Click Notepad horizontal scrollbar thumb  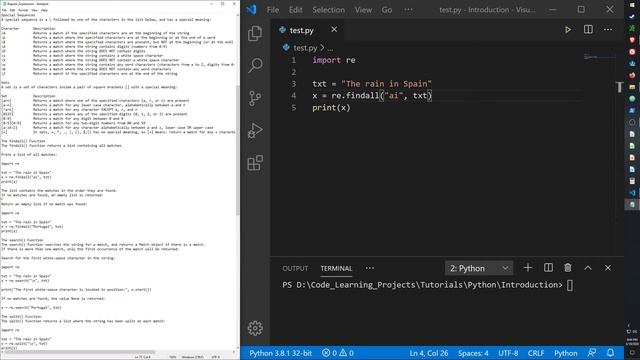80,351
